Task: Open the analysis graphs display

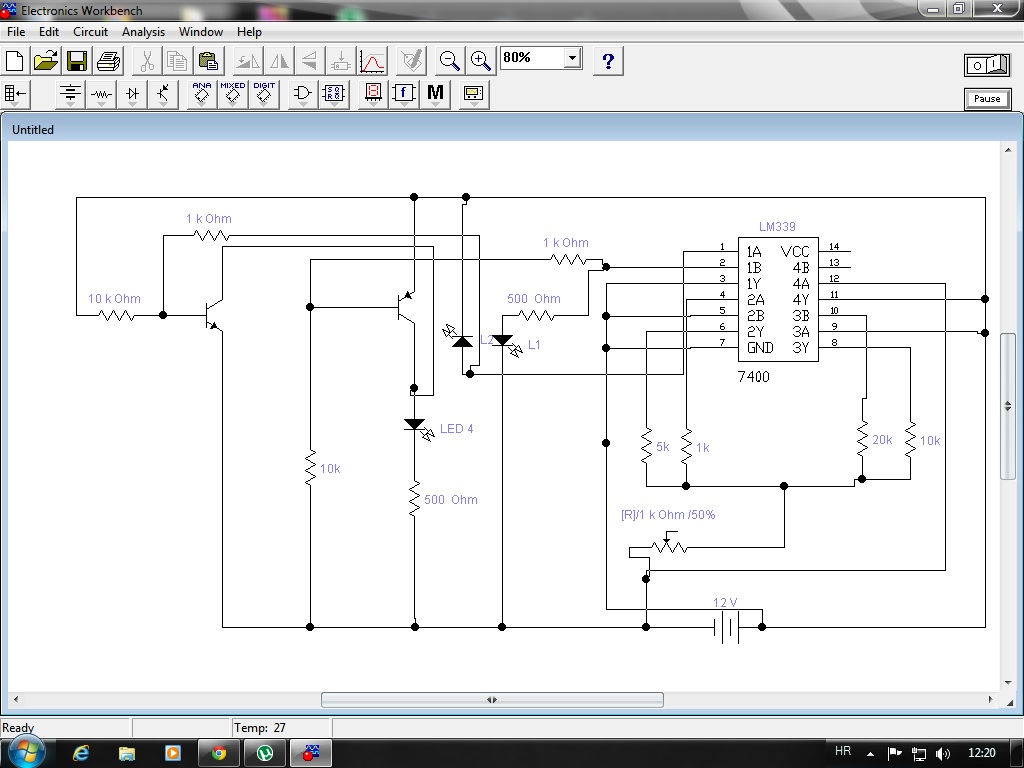Action: pyautogui.click(x=372, y=61)
